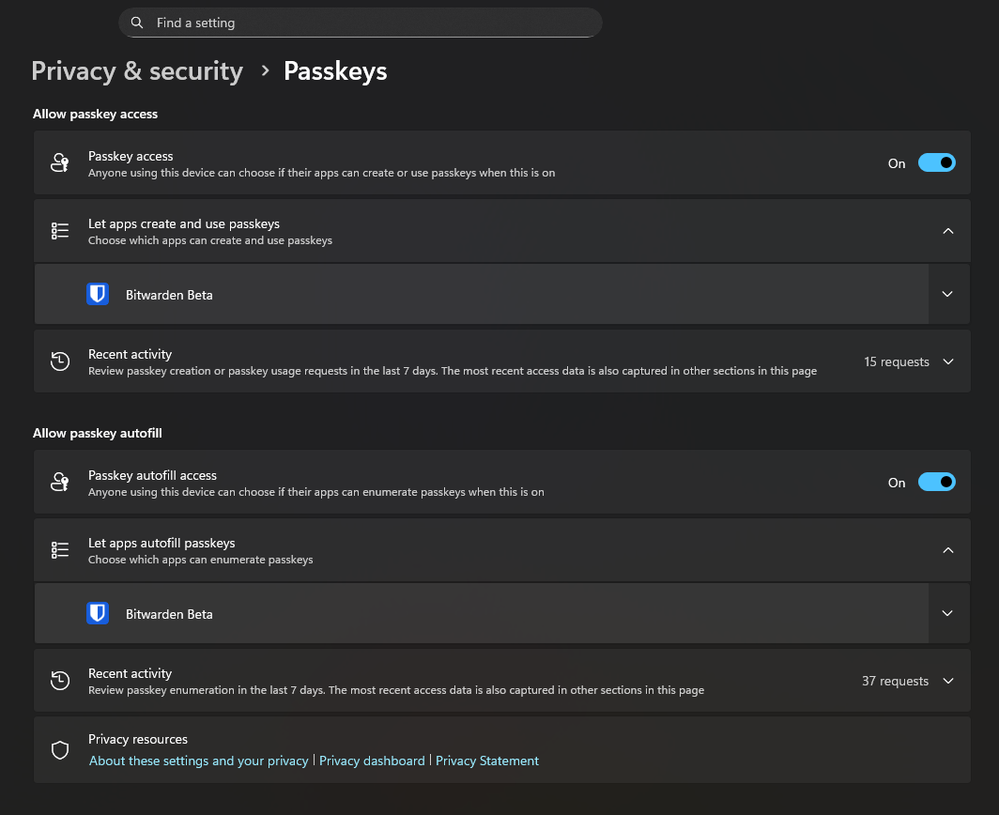This screenshot has width=999, height=815.
Task: Click the Bitwarden Beta shield icon under create passkeys
Action: point(97,295)
